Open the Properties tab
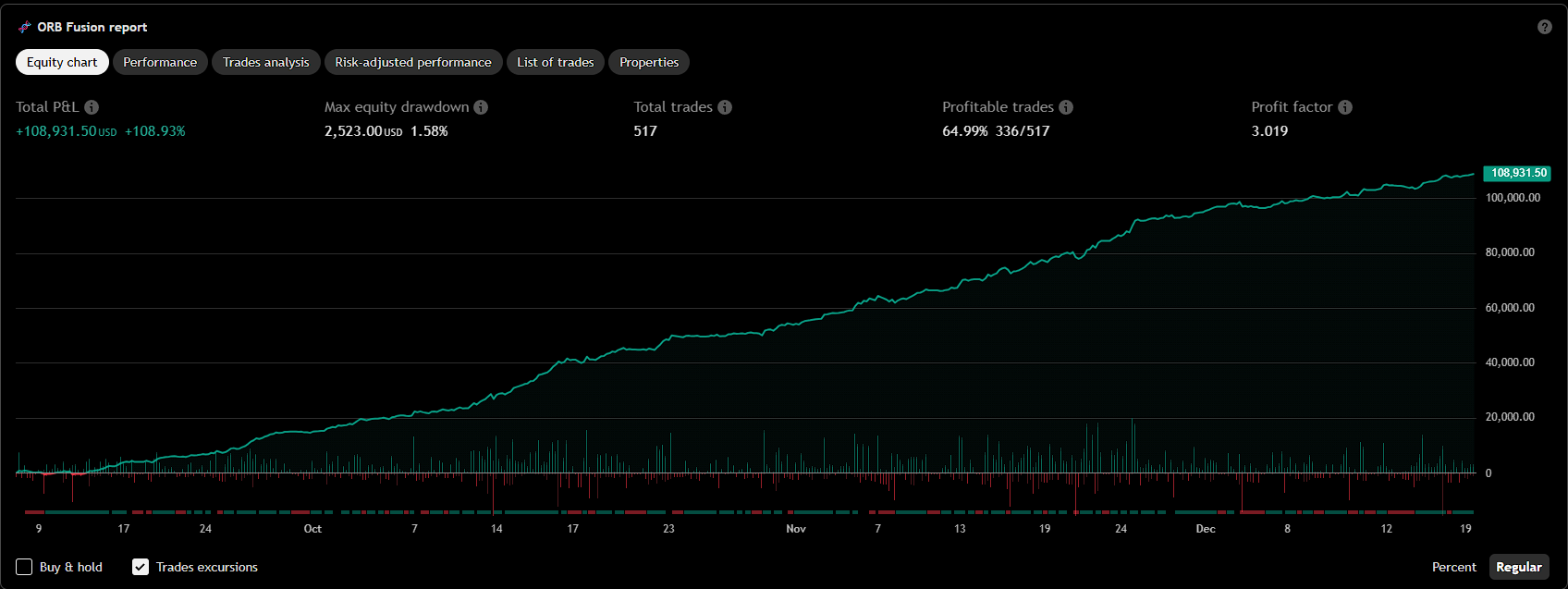The height and width of the screenshot is (589, 1568). point(649,62)
